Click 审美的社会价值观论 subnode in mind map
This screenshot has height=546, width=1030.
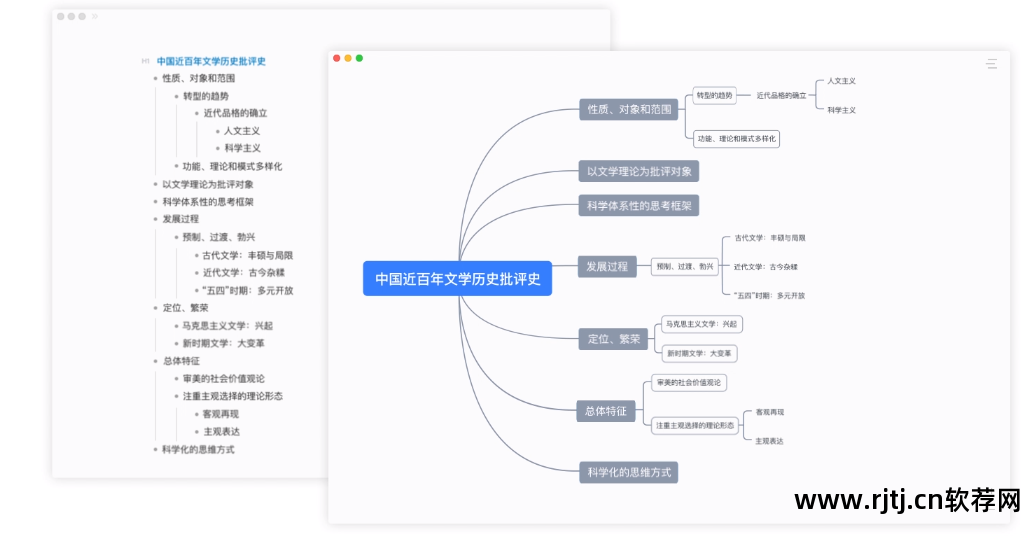pos(688,382)
